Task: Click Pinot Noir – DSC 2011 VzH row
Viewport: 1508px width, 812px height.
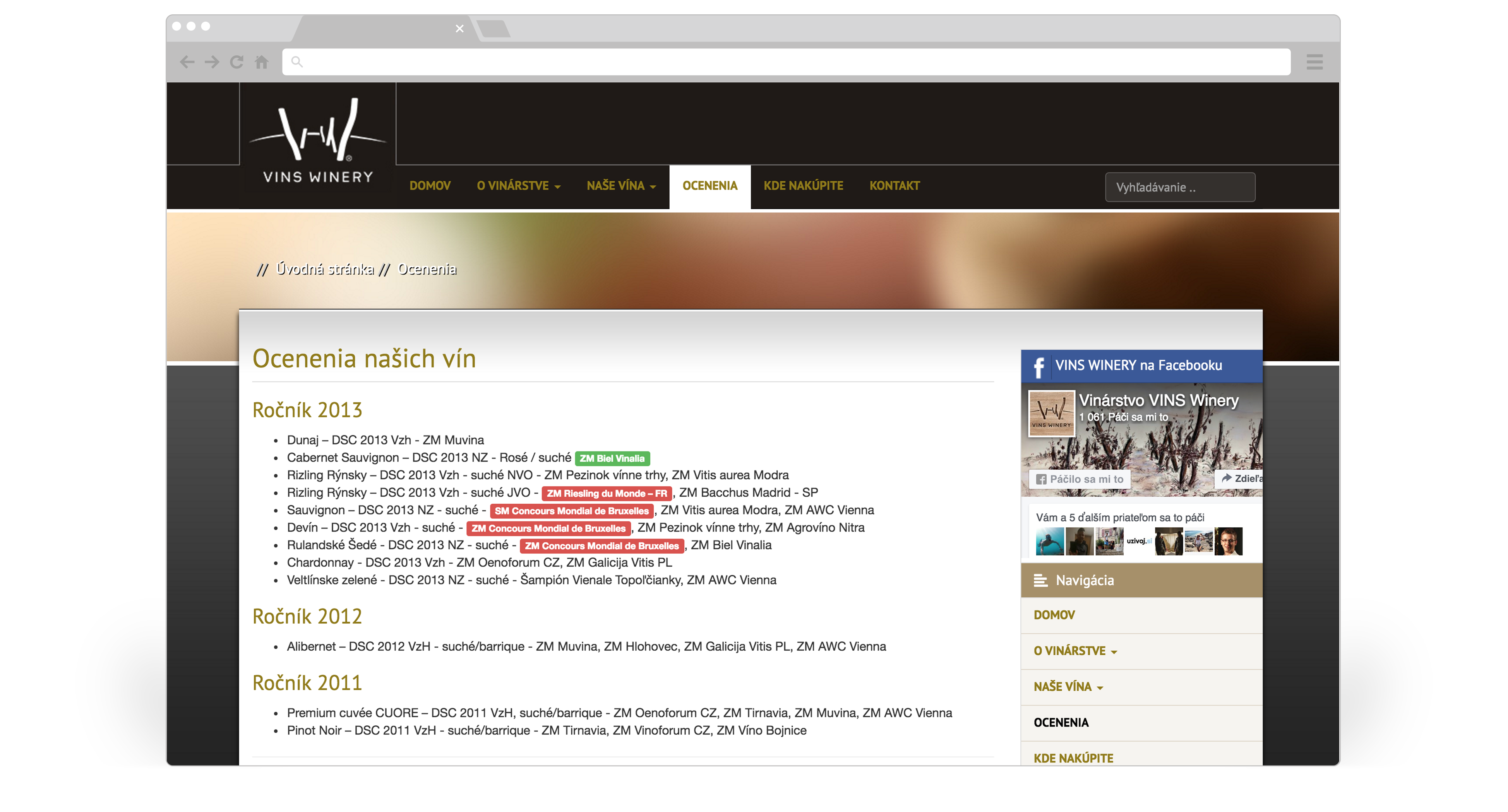Action: point(547,731)
